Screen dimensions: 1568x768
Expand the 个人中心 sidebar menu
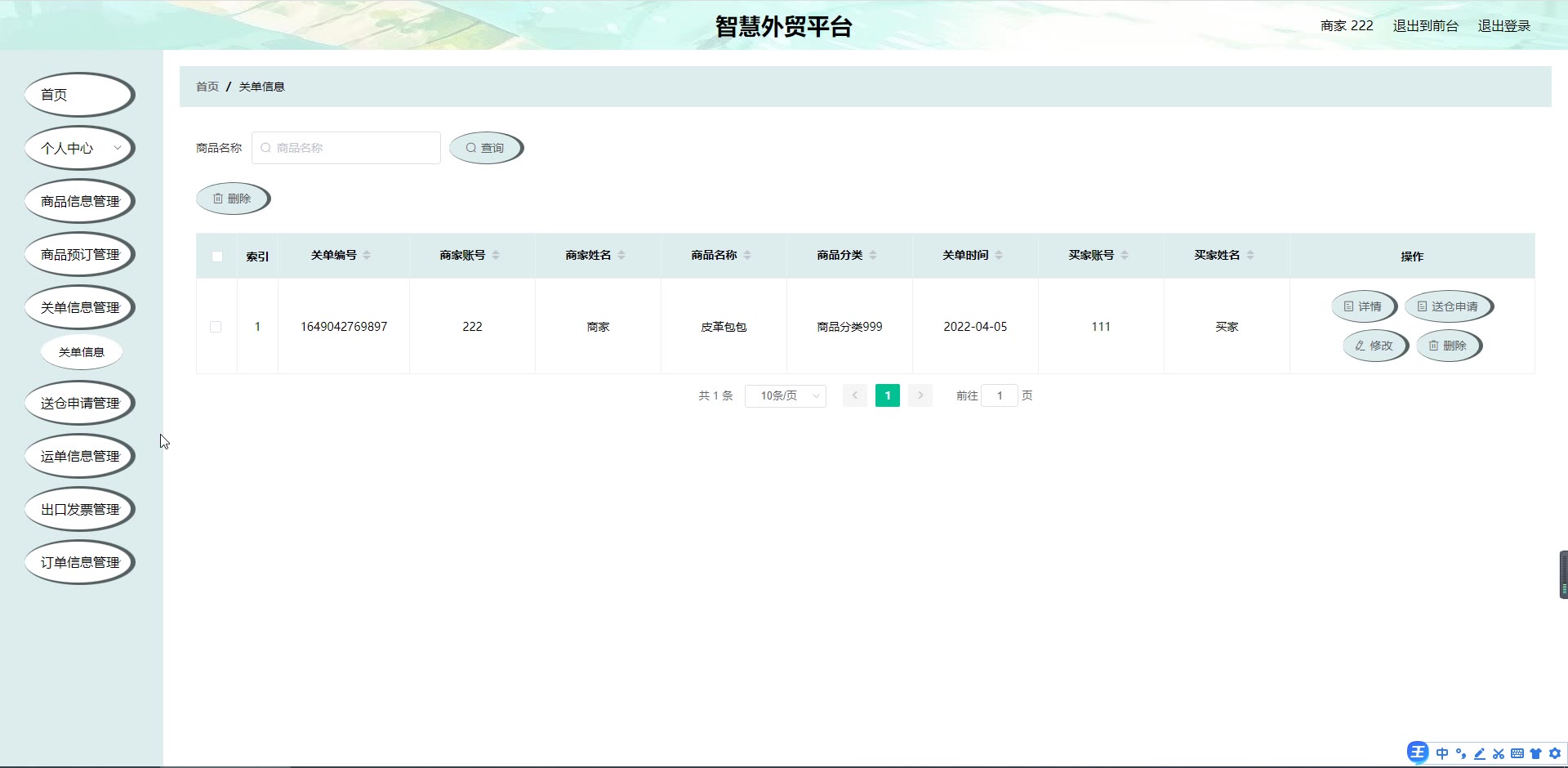click(x=80, y=148)
